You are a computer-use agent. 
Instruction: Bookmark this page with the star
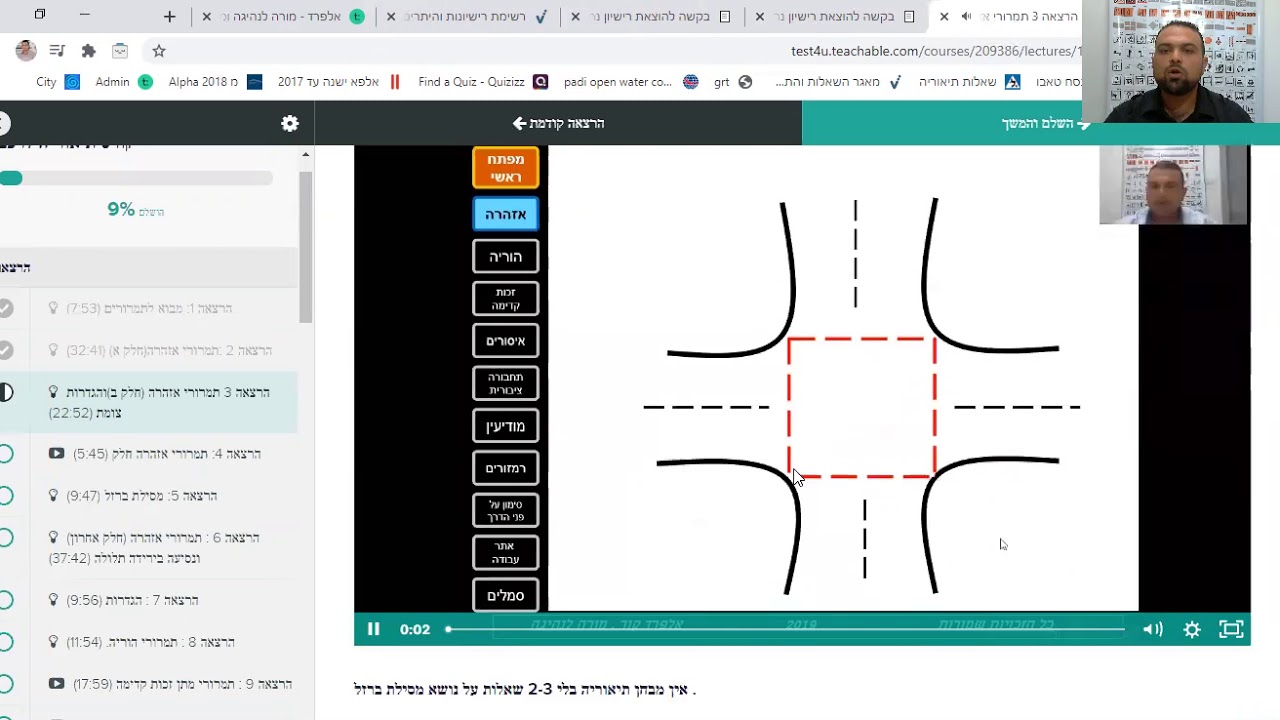pyautogui.click(x=159, y=51)
